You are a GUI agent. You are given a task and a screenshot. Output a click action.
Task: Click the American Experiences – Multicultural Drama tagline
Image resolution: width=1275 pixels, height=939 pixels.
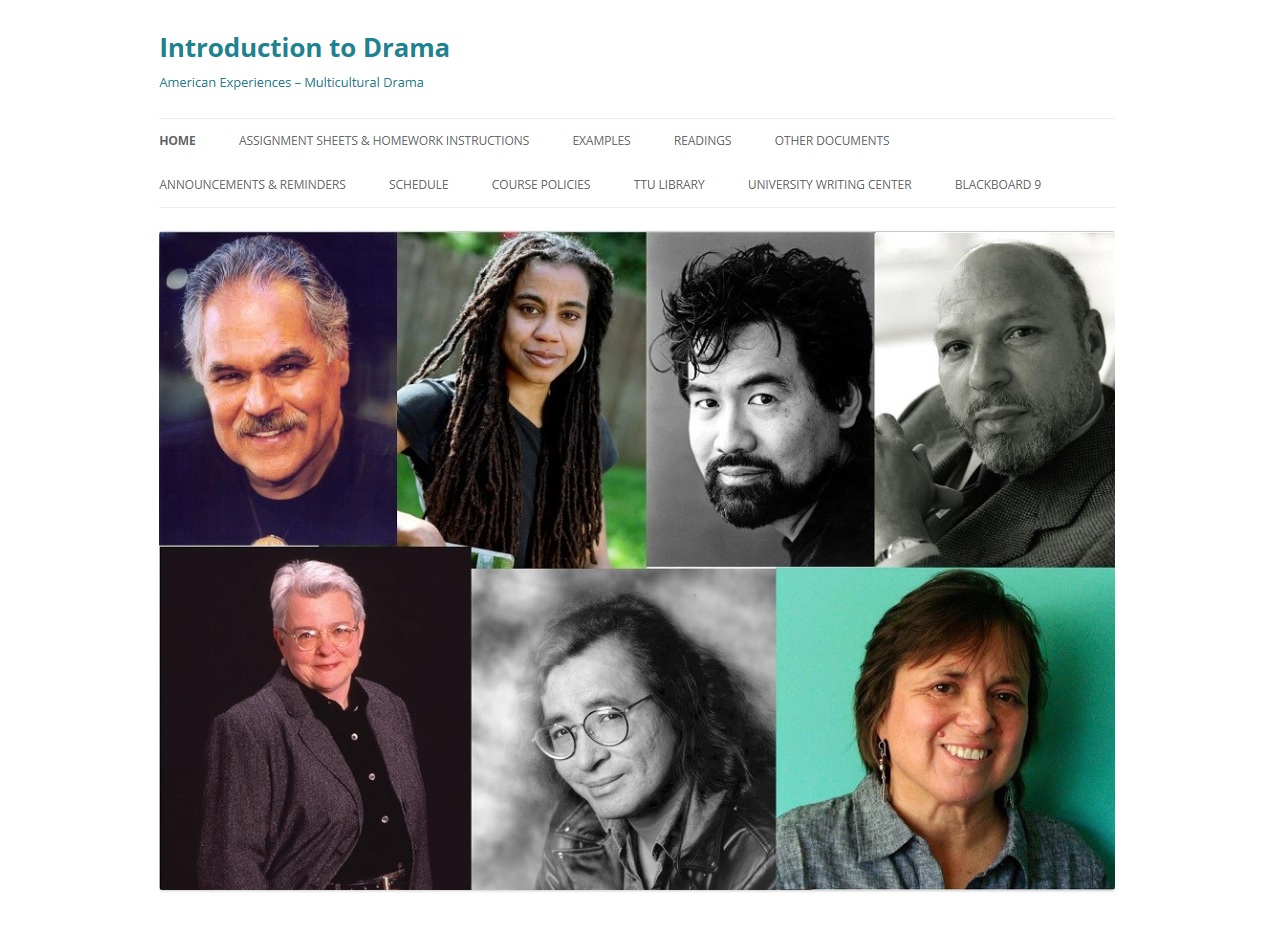click(x=291, y=83)
